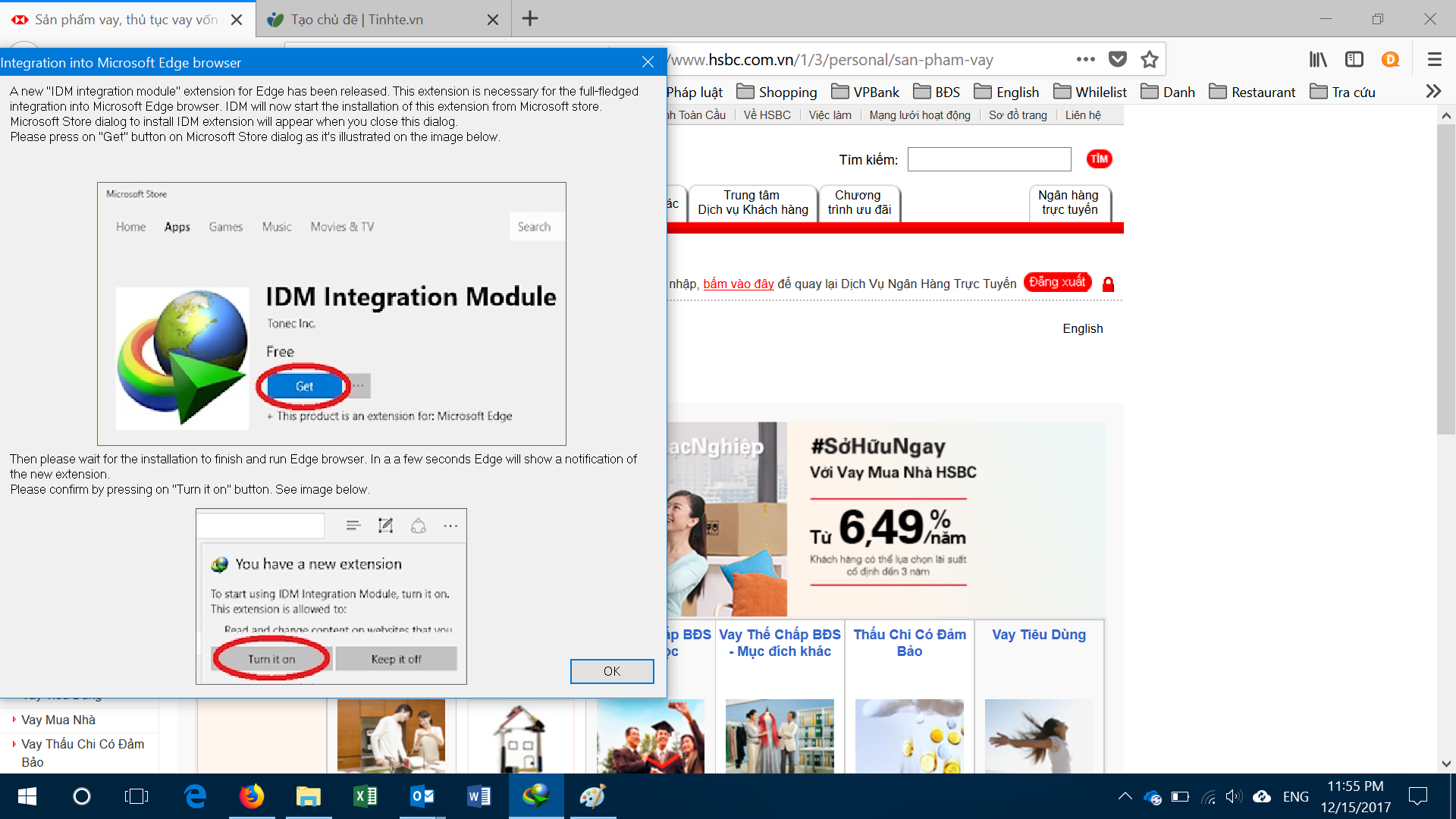1456x819 pixels.
Task: Click the Microsoft Edge taskbar icon
Action: coord(195,796)
